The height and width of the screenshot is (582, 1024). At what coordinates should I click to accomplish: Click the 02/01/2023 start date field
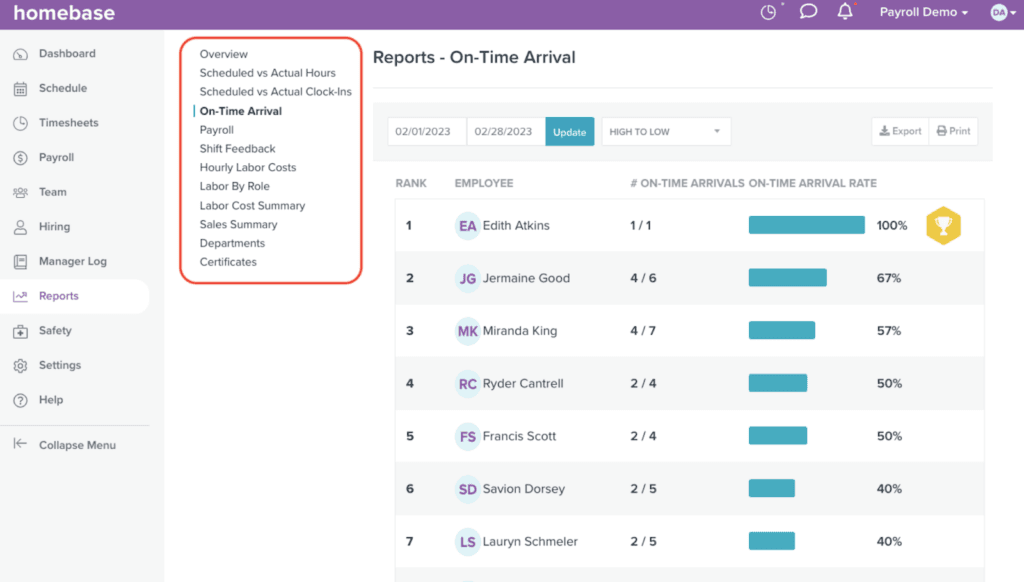point(427,131)
